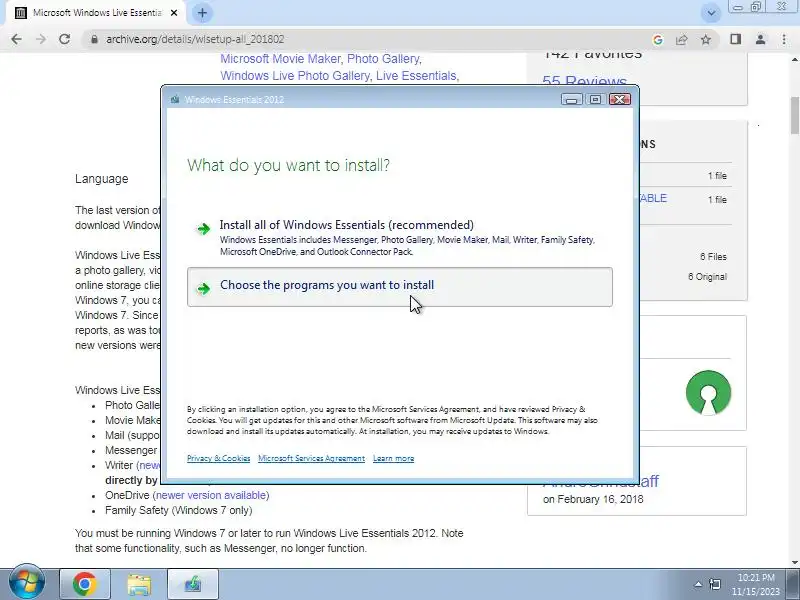The height and width of the screenshot is (600, 800).
Task: Go back to the previous Chrome page
Action: (16, 39)
